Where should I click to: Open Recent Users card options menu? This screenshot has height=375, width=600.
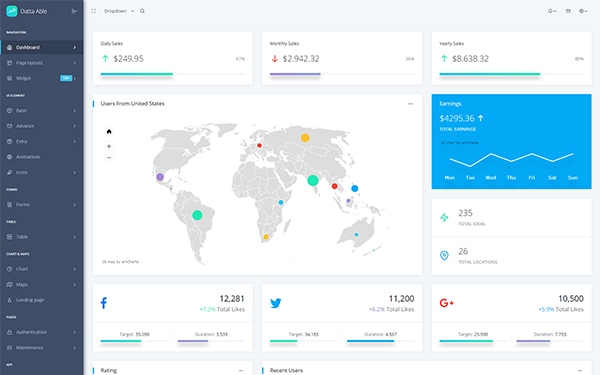[580, 370]
